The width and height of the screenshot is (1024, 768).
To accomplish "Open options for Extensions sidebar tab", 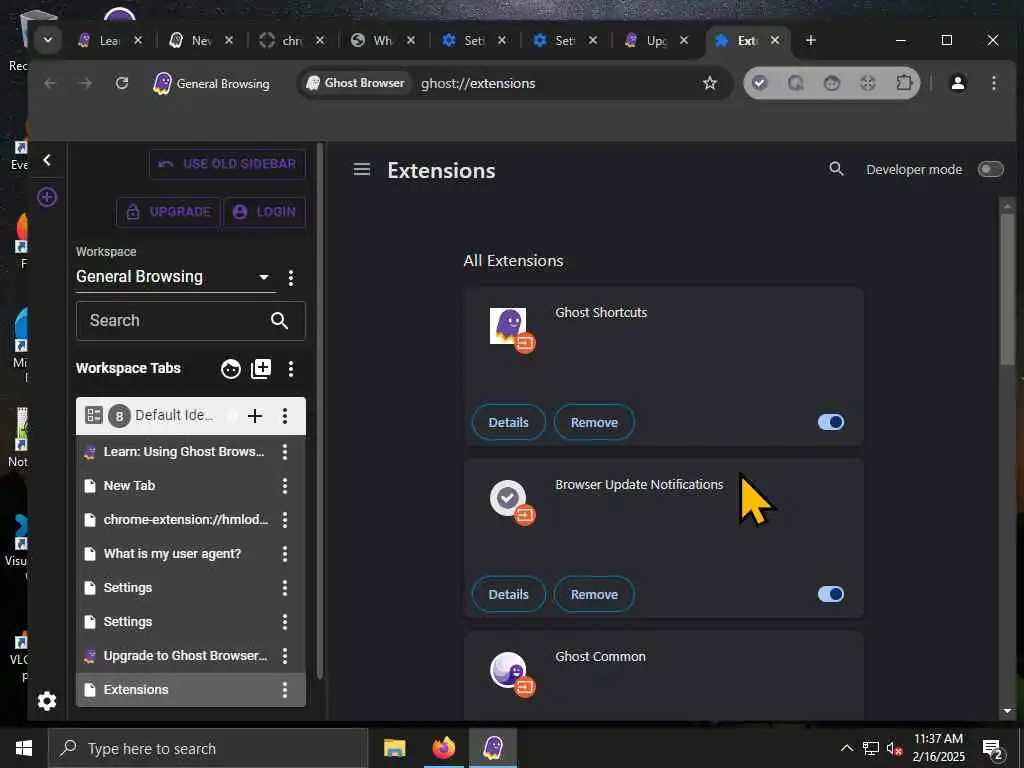I will coord(285,690).
